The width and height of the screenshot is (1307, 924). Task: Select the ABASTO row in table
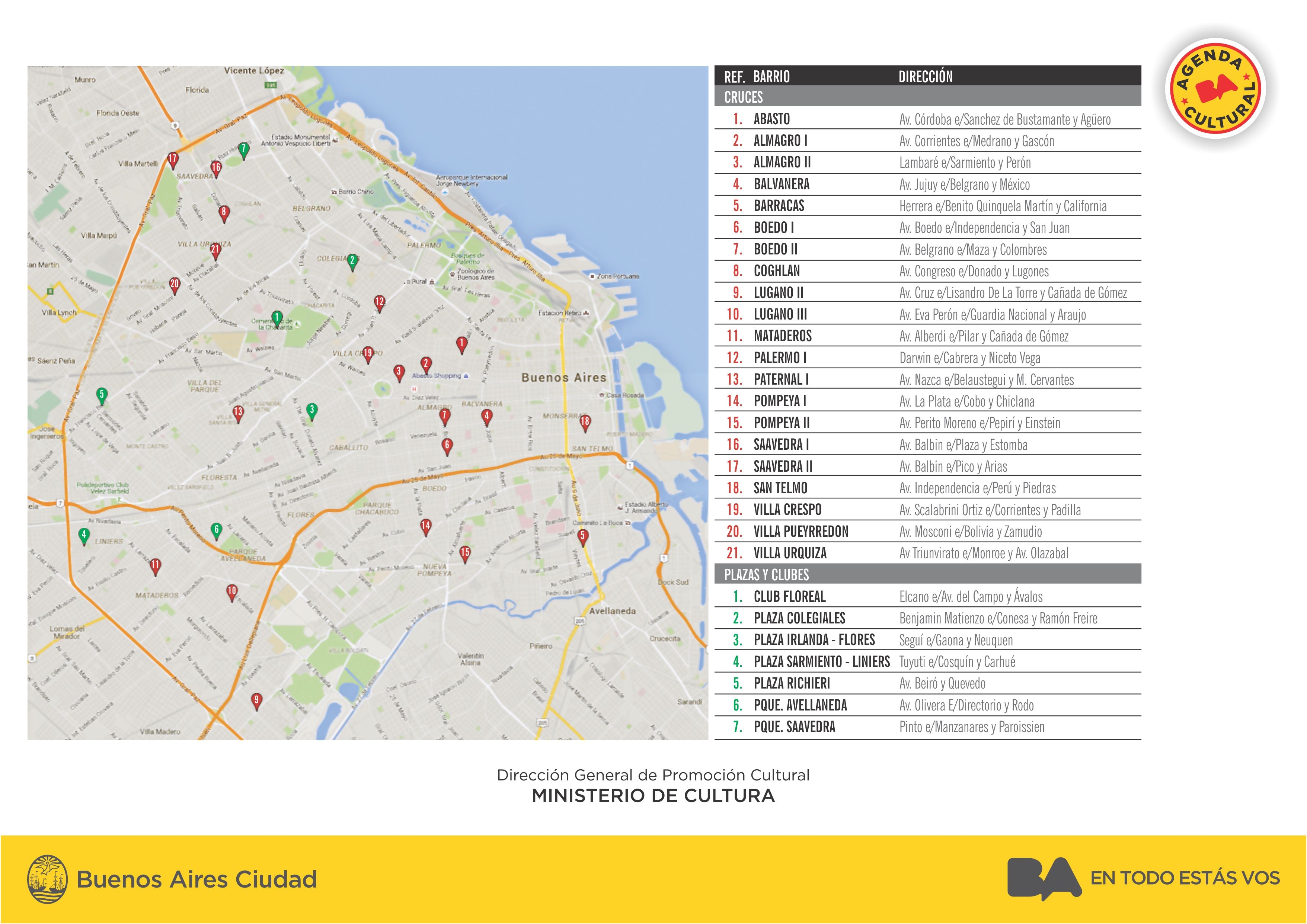tap(928, 119)
